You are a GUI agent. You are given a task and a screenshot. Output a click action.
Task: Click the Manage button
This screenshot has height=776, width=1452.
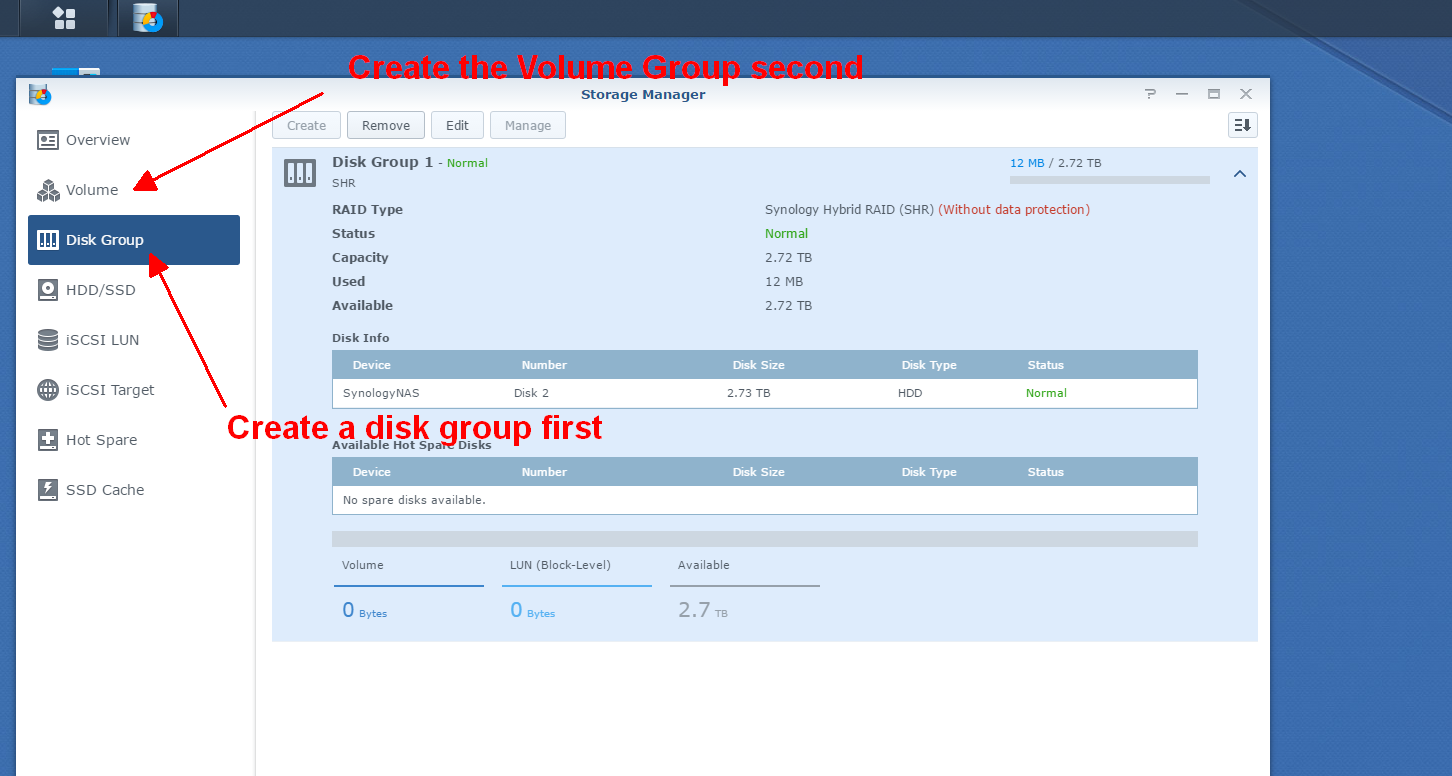[528, 125]
